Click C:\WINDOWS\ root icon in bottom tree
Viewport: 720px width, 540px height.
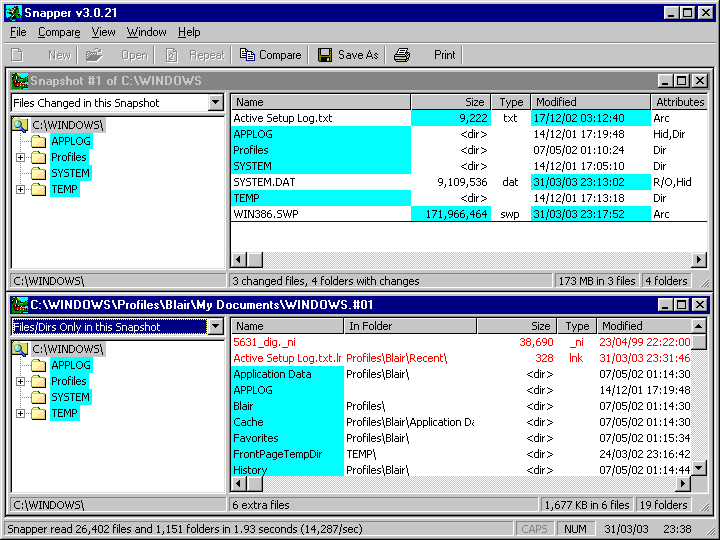20,349
